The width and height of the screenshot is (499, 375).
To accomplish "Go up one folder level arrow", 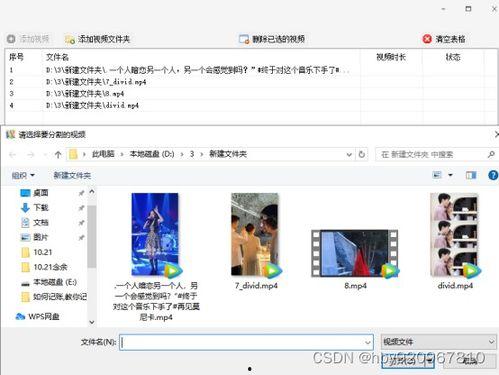I will click(x=58, y=155).
